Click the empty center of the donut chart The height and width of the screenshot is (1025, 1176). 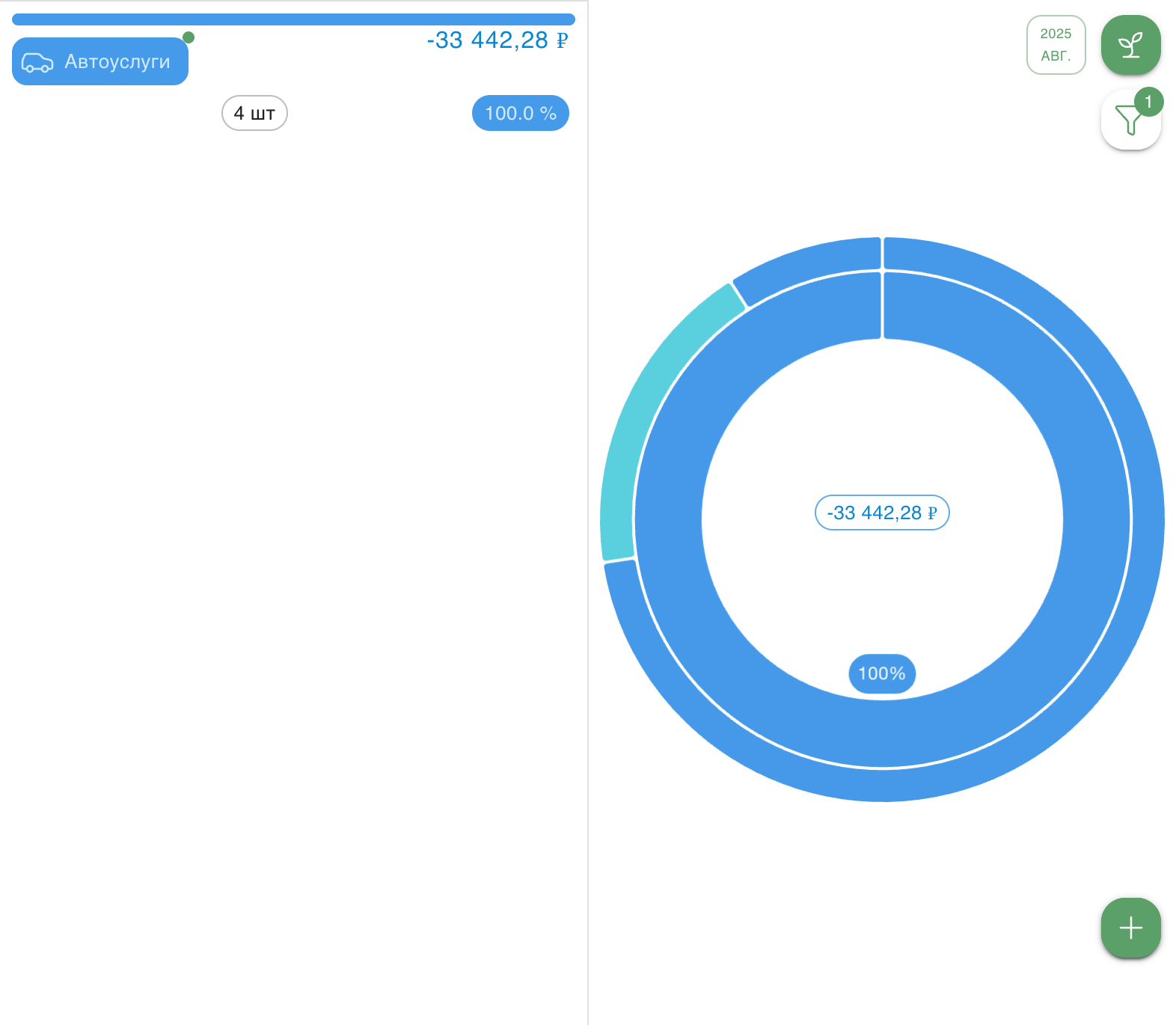pos(881,584)
